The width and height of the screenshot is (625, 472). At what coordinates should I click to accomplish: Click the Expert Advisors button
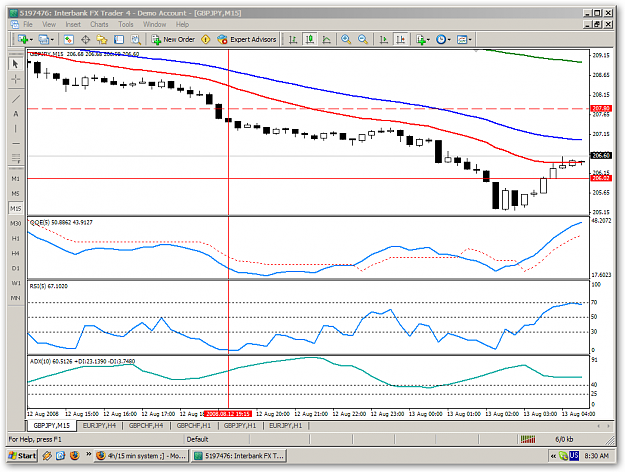click(x=247, y=39)
